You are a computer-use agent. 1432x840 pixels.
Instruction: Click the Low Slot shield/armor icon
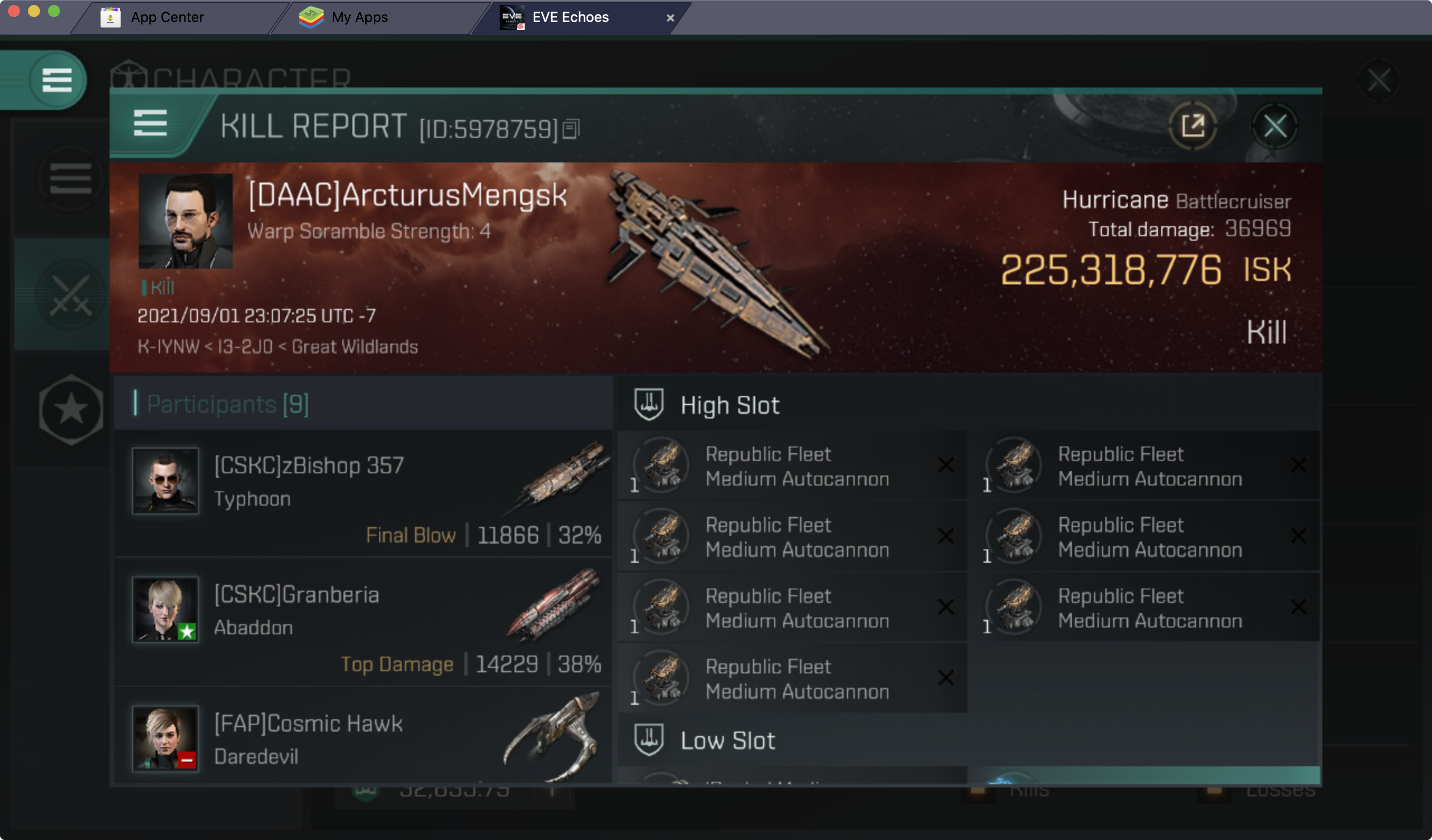(x=649, y=739)
